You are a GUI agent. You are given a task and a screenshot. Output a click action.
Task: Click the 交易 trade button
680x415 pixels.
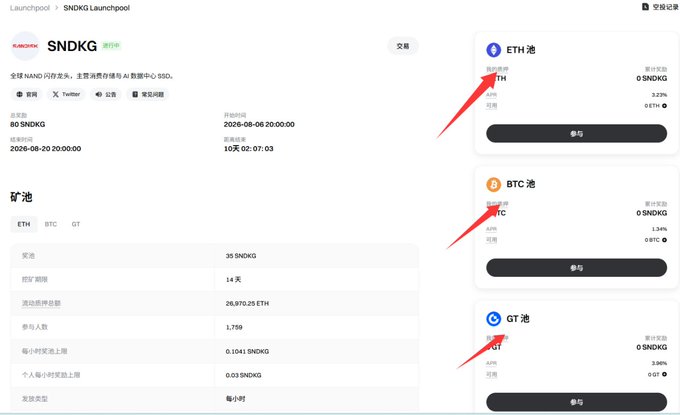[403, 46]
